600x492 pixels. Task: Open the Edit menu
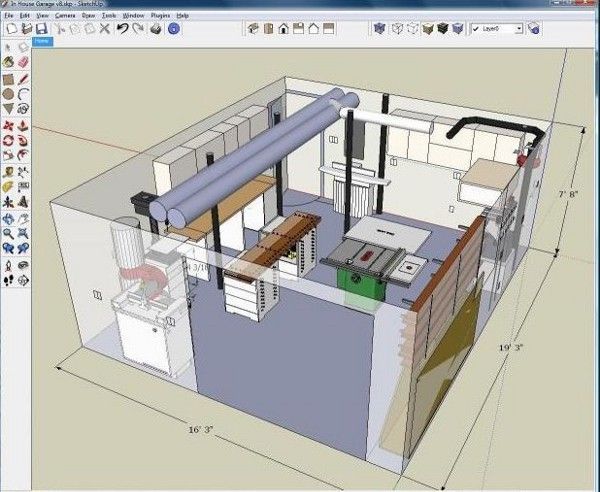click(24, 16)
